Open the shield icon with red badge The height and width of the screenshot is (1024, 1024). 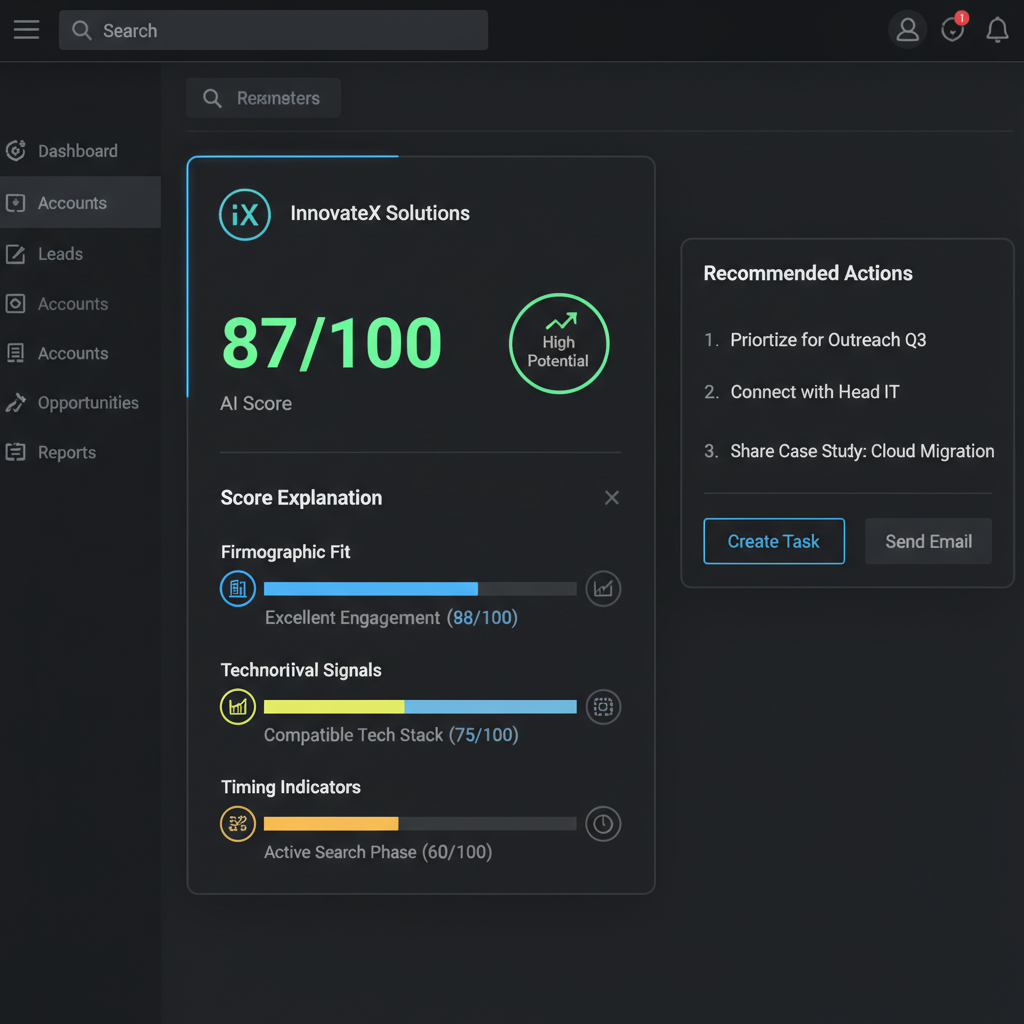click(953, 30)
